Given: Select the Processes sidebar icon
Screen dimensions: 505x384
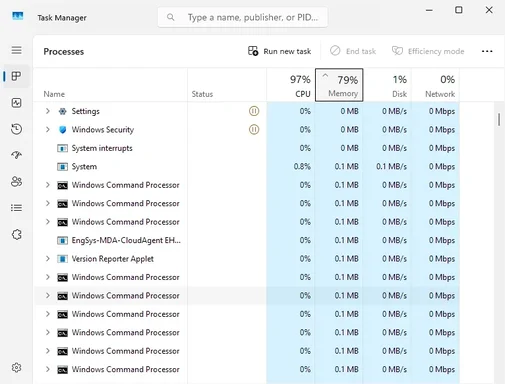Looking at the screenshot, I should click(x=16, y=76).
